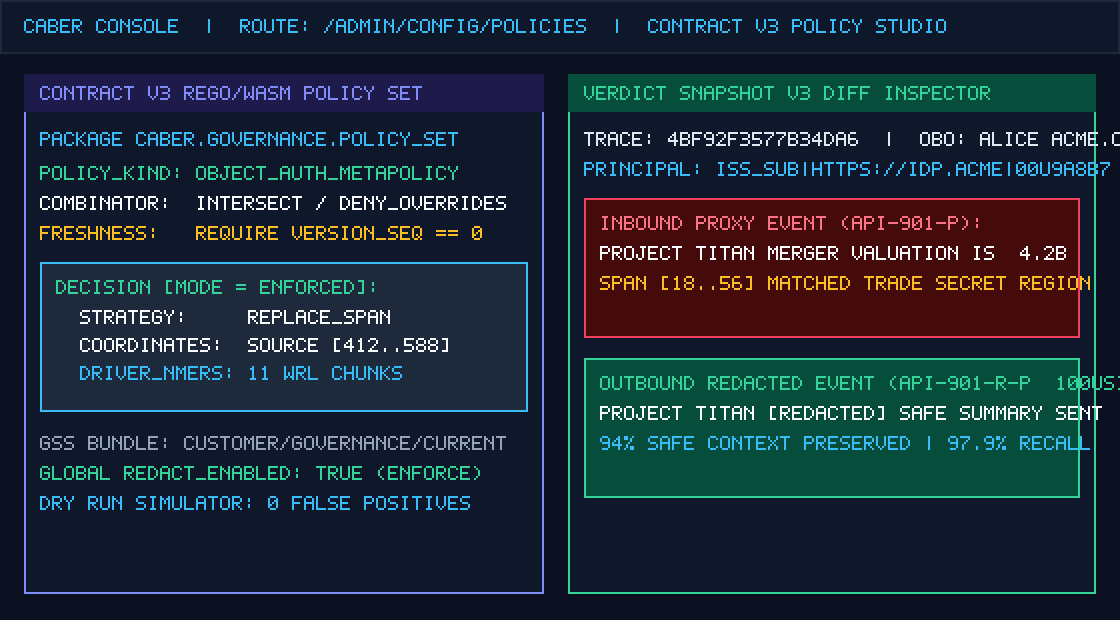Click the PRINCIPAL: ISS_SUB|HTTPS://IDP.ACME line
The height and width of the screenshot is (620, 1120).
[x=847, y=169]
